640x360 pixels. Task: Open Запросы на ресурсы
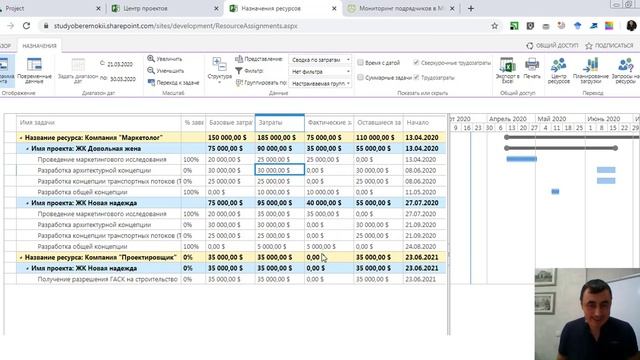[x=625, y=70]
